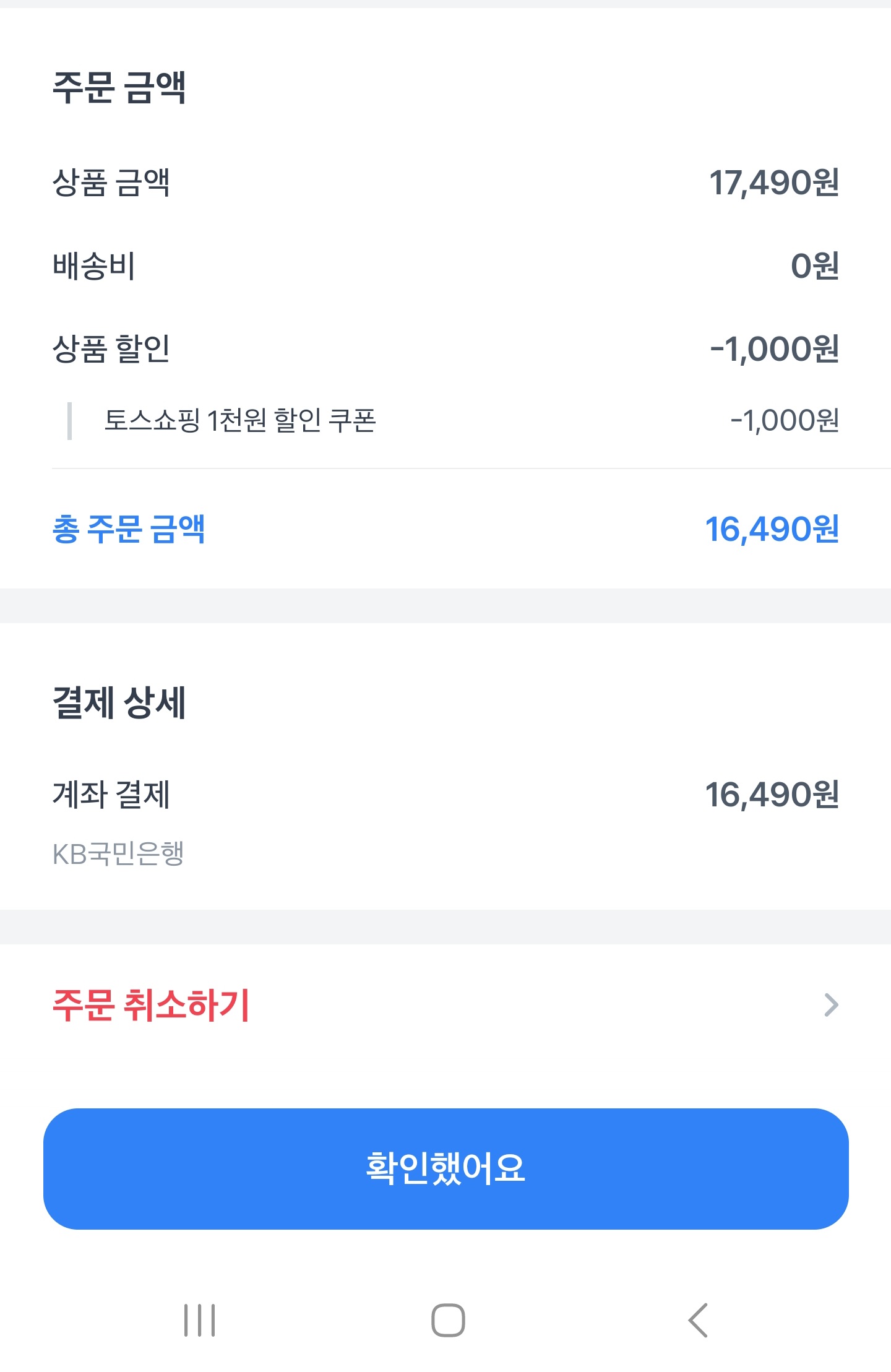Tap the 계좌 결제 payment method row
The height and width of the screenshot is (1372, 891).
tap(111, 795)
